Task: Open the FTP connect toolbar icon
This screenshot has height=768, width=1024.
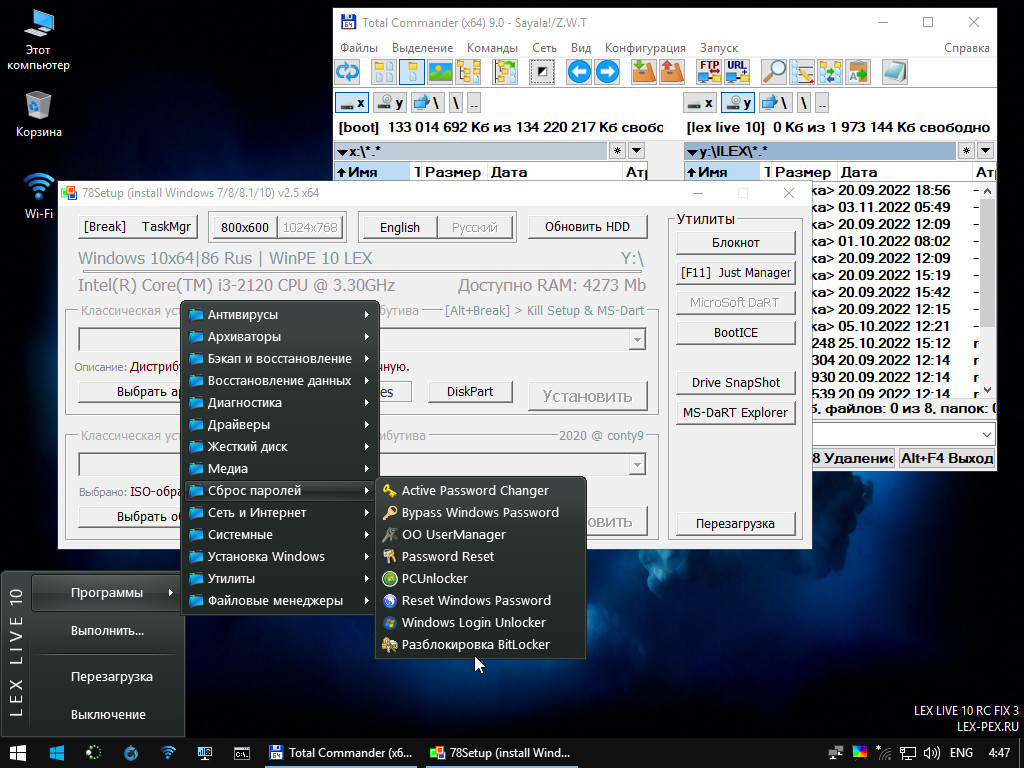Action: click(x=709, y=72)
